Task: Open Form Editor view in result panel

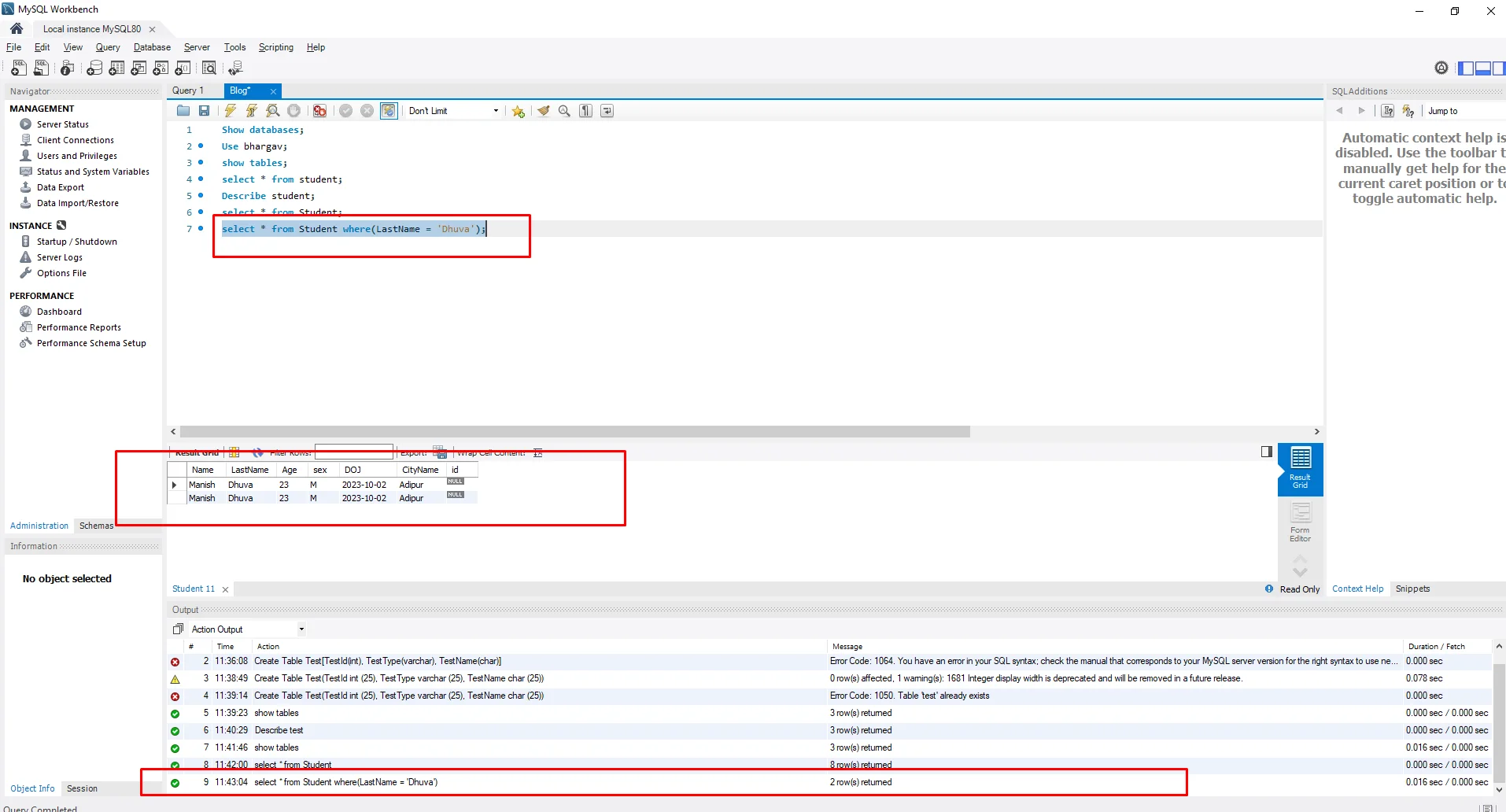Action: [1300, 522]
